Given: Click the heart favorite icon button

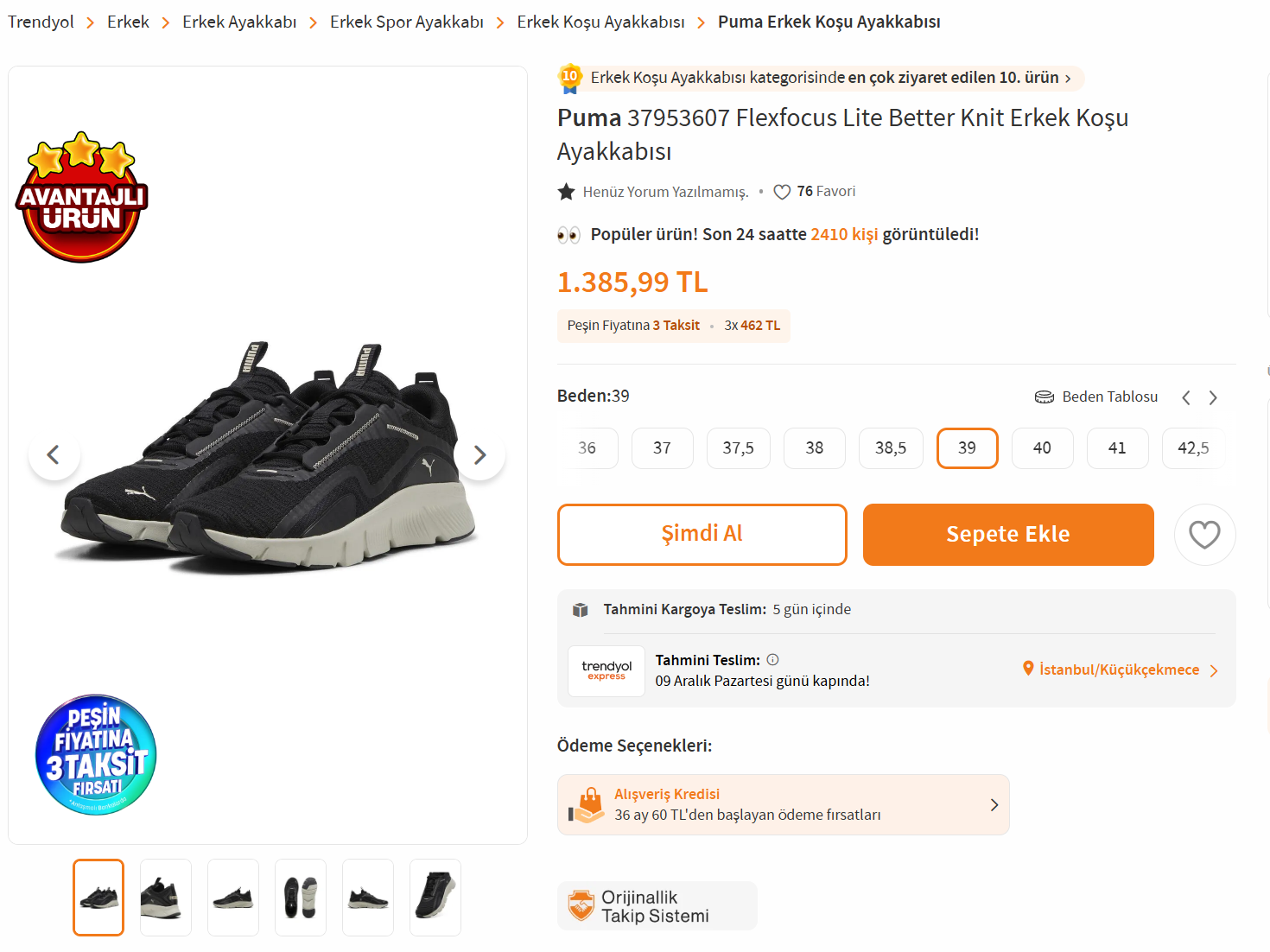Looking at the screenshot, I should click(x=1204, y=535).
